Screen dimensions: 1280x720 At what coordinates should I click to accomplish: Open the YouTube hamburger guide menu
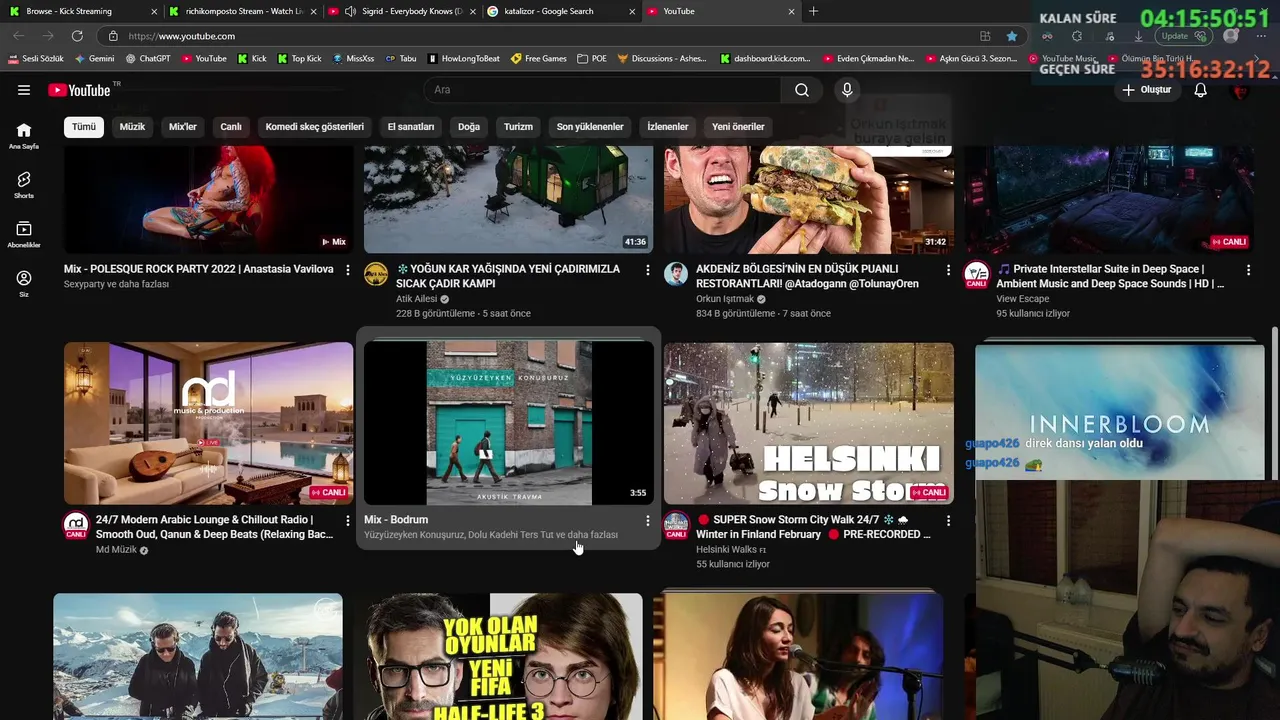point(24,90)
